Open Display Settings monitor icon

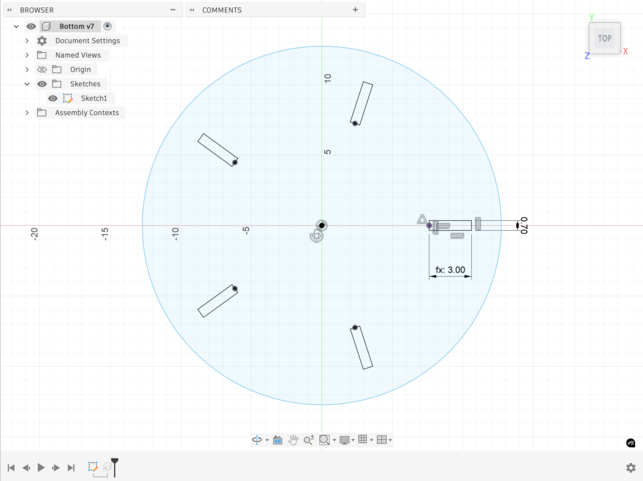[345, 440]
